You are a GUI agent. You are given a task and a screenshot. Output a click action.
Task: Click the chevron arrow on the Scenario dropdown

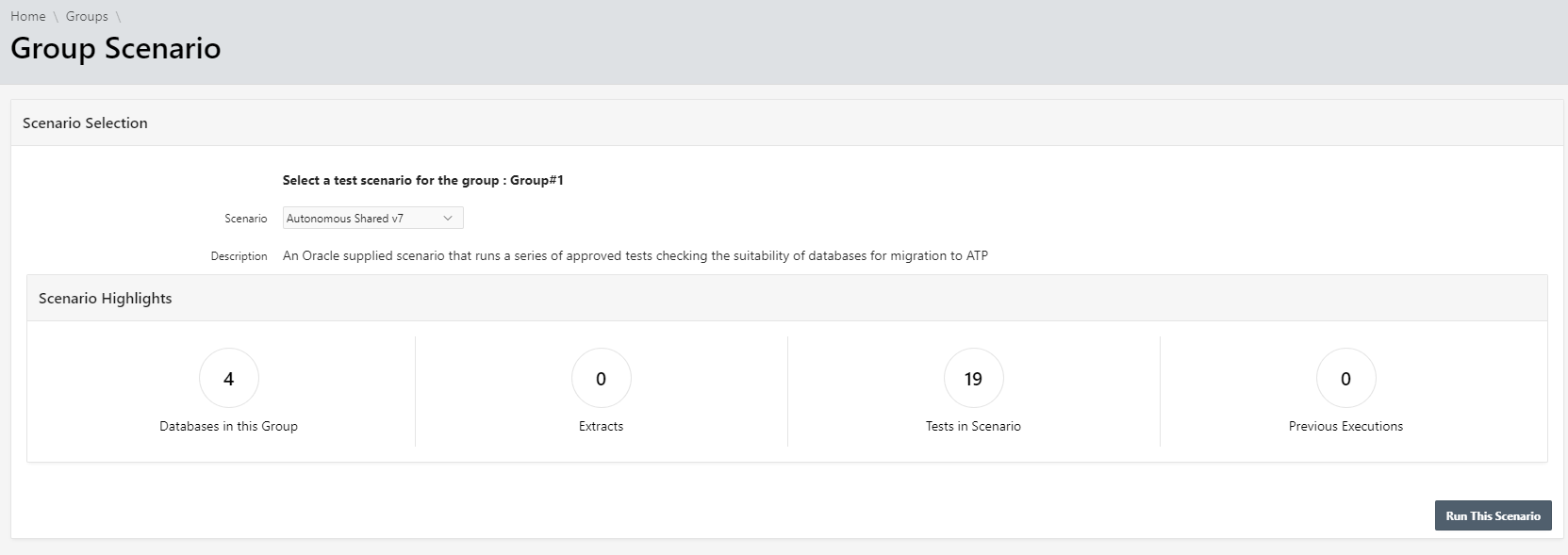[x=448, y=219]
